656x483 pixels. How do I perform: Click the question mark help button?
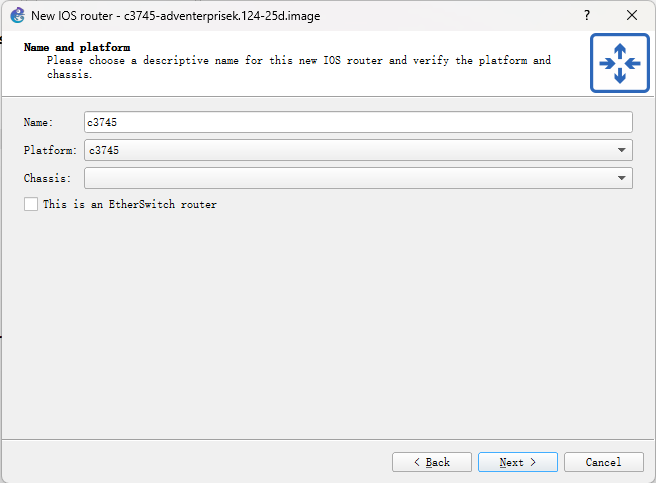pos(586,15)
